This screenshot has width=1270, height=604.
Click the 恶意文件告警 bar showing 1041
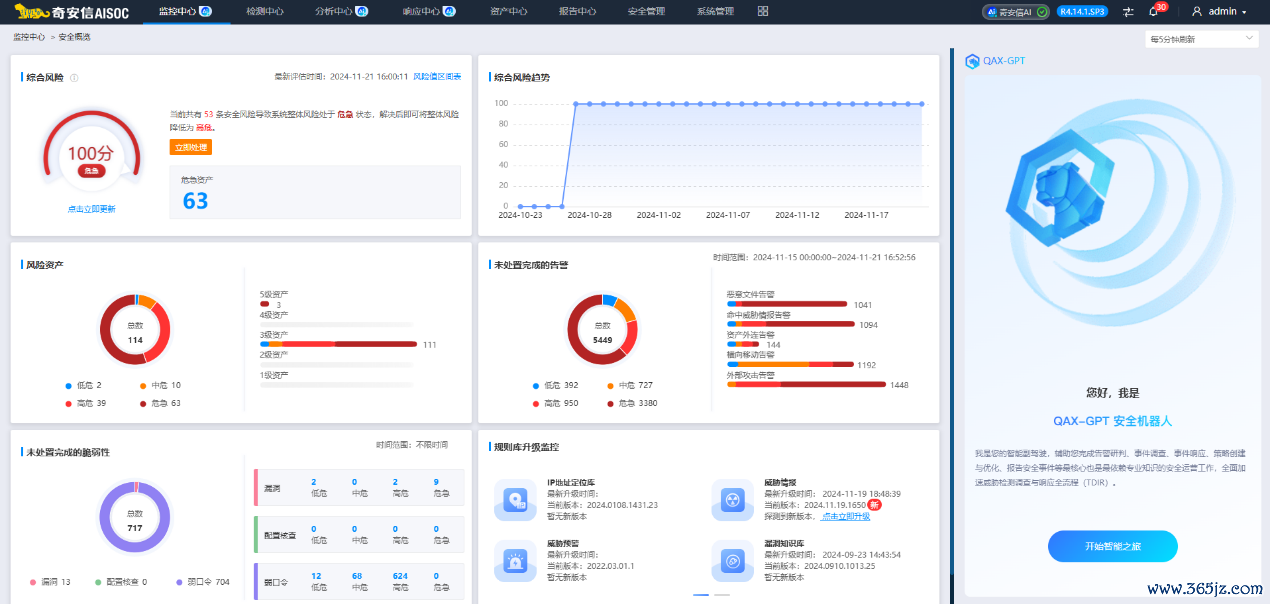(787, 304)
